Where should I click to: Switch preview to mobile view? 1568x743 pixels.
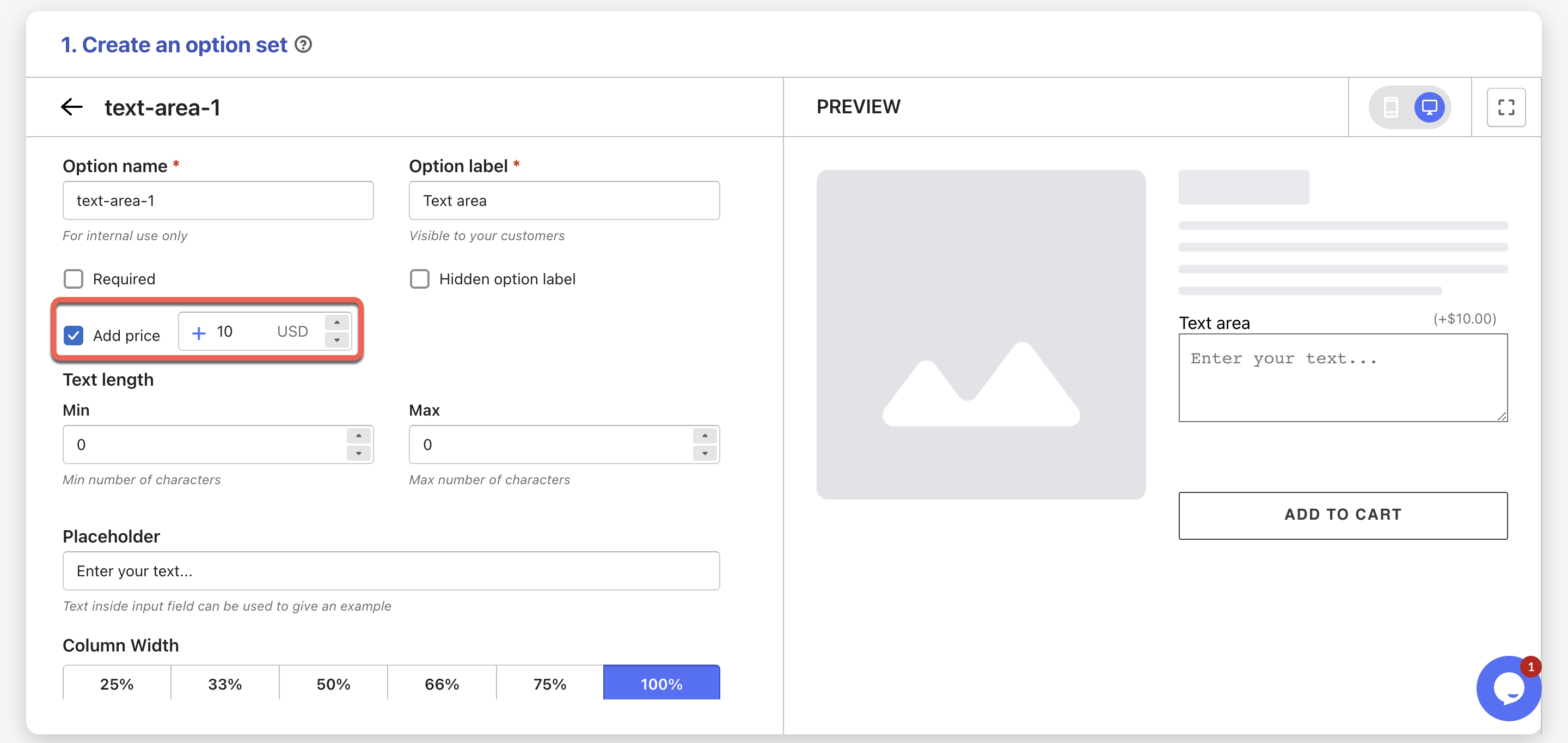tap(1391, 107)
